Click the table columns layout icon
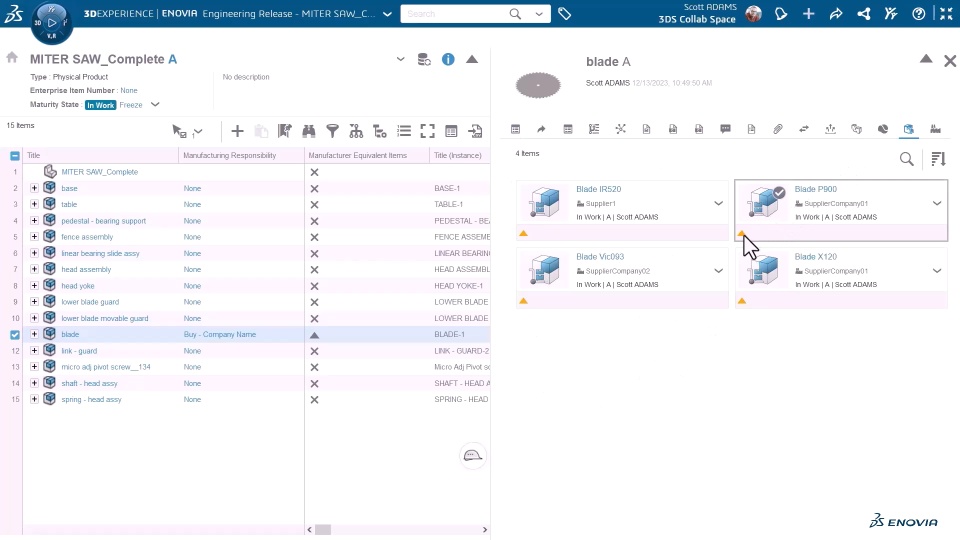This screenshot has height=540, width=960. pos(451,131)
